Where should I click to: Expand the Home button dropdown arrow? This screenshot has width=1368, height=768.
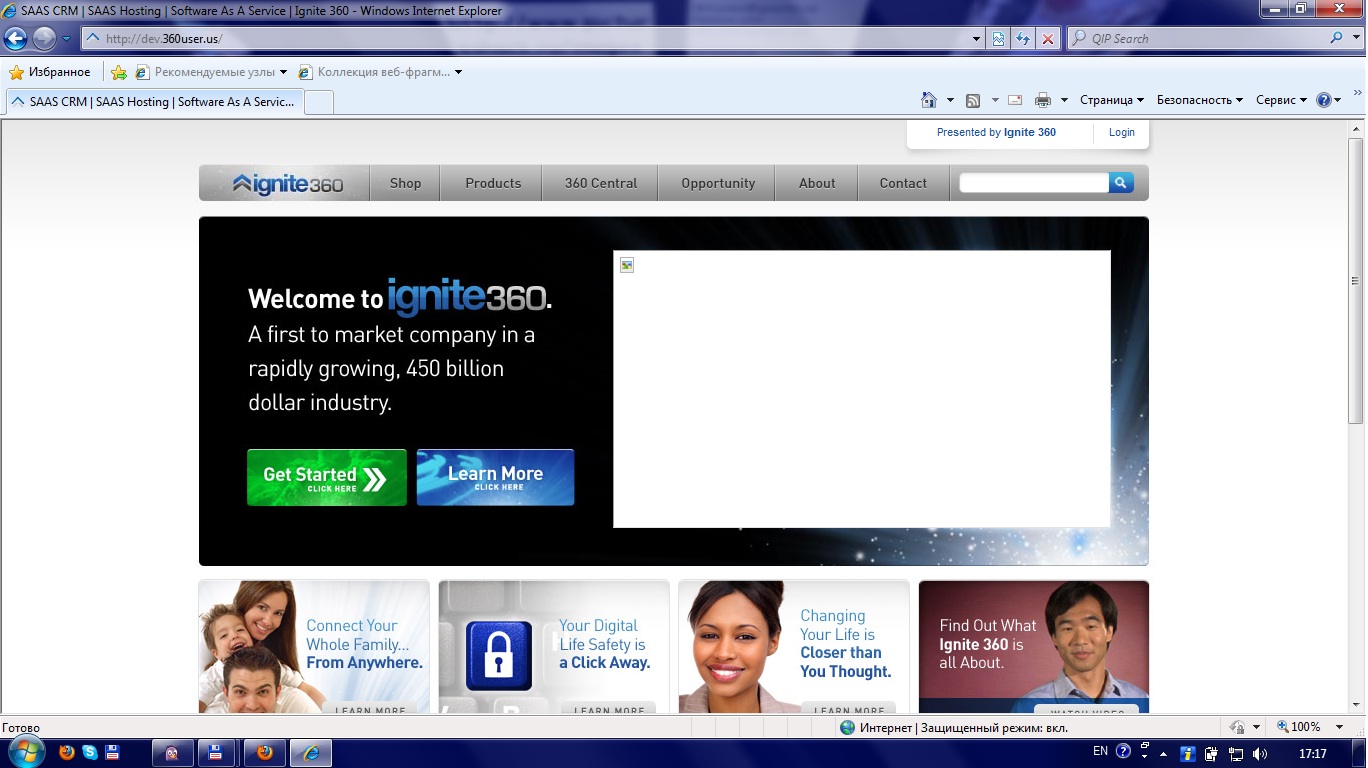(949, 100)
